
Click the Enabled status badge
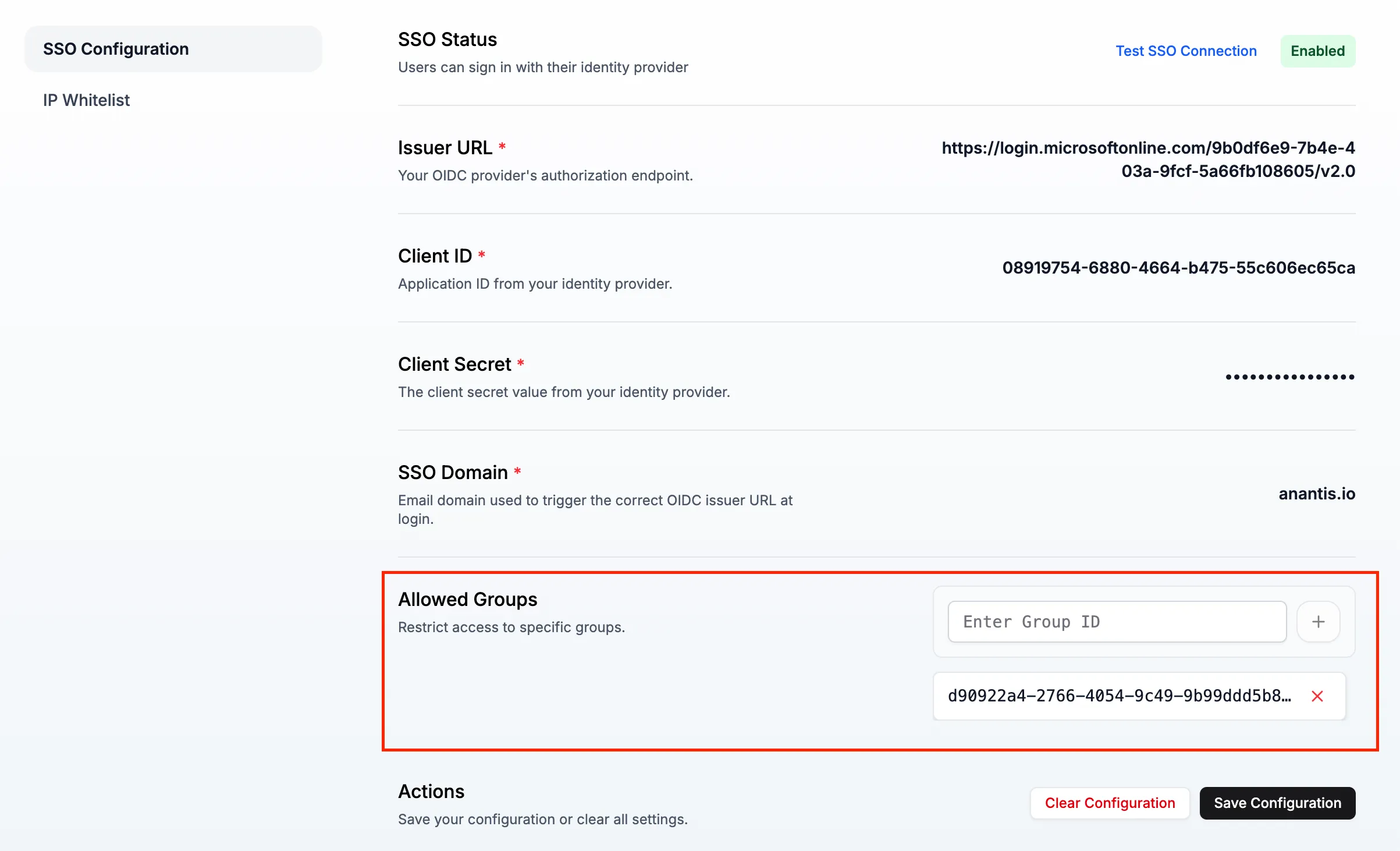point(1317,51)
